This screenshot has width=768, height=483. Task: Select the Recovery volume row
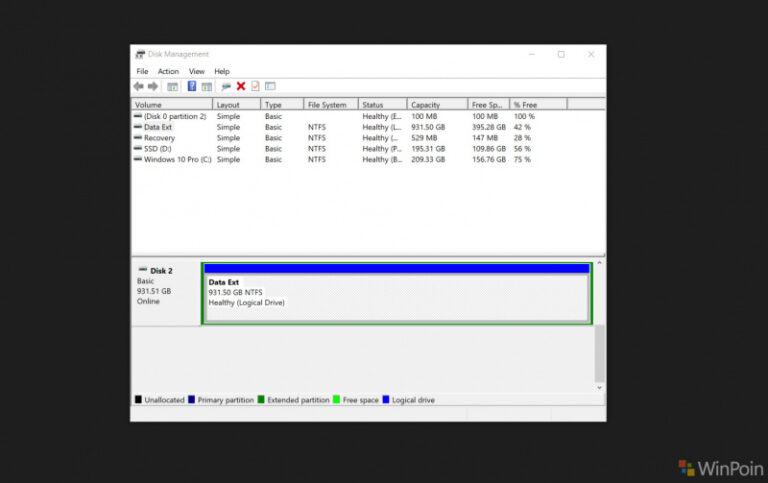159,138
